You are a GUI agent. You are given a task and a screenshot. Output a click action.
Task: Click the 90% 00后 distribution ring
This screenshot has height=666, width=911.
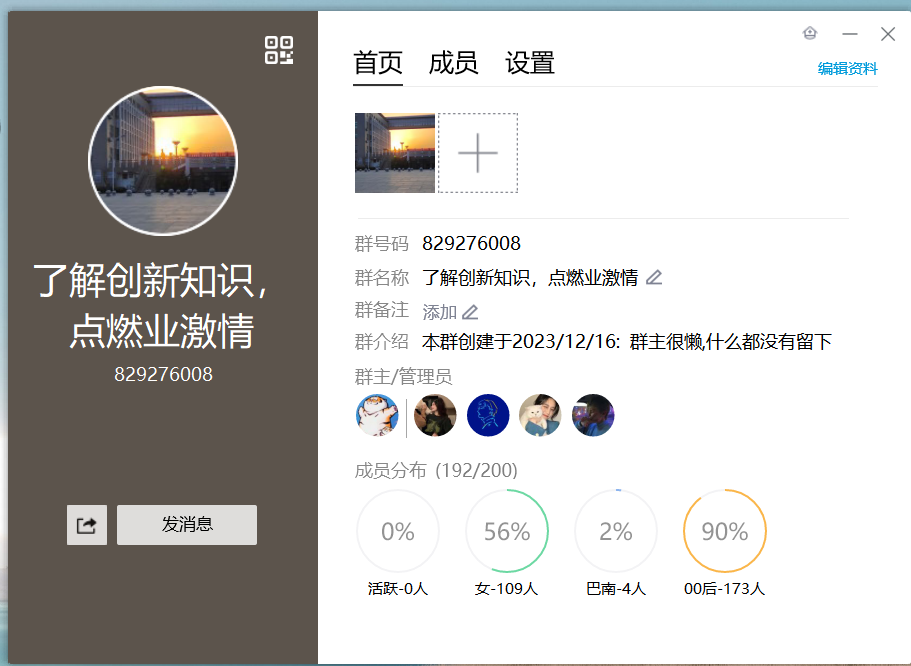[x=724, y=531]
